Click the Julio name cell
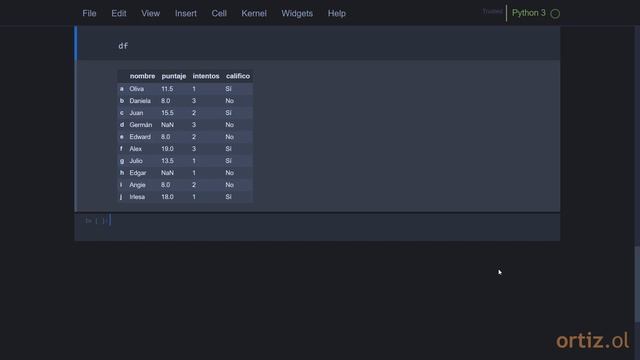This screenshot has height=360, width=640. click(136, 161)
